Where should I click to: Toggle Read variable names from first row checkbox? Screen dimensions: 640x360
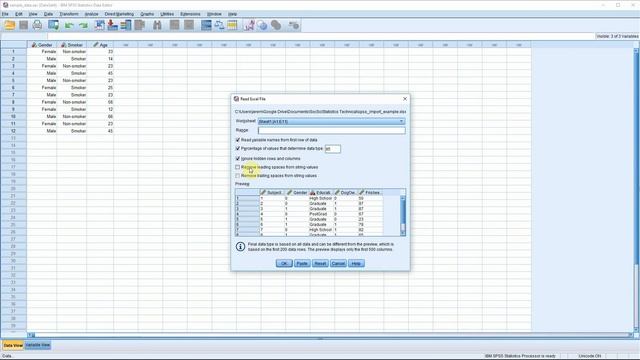pos(238,140)
